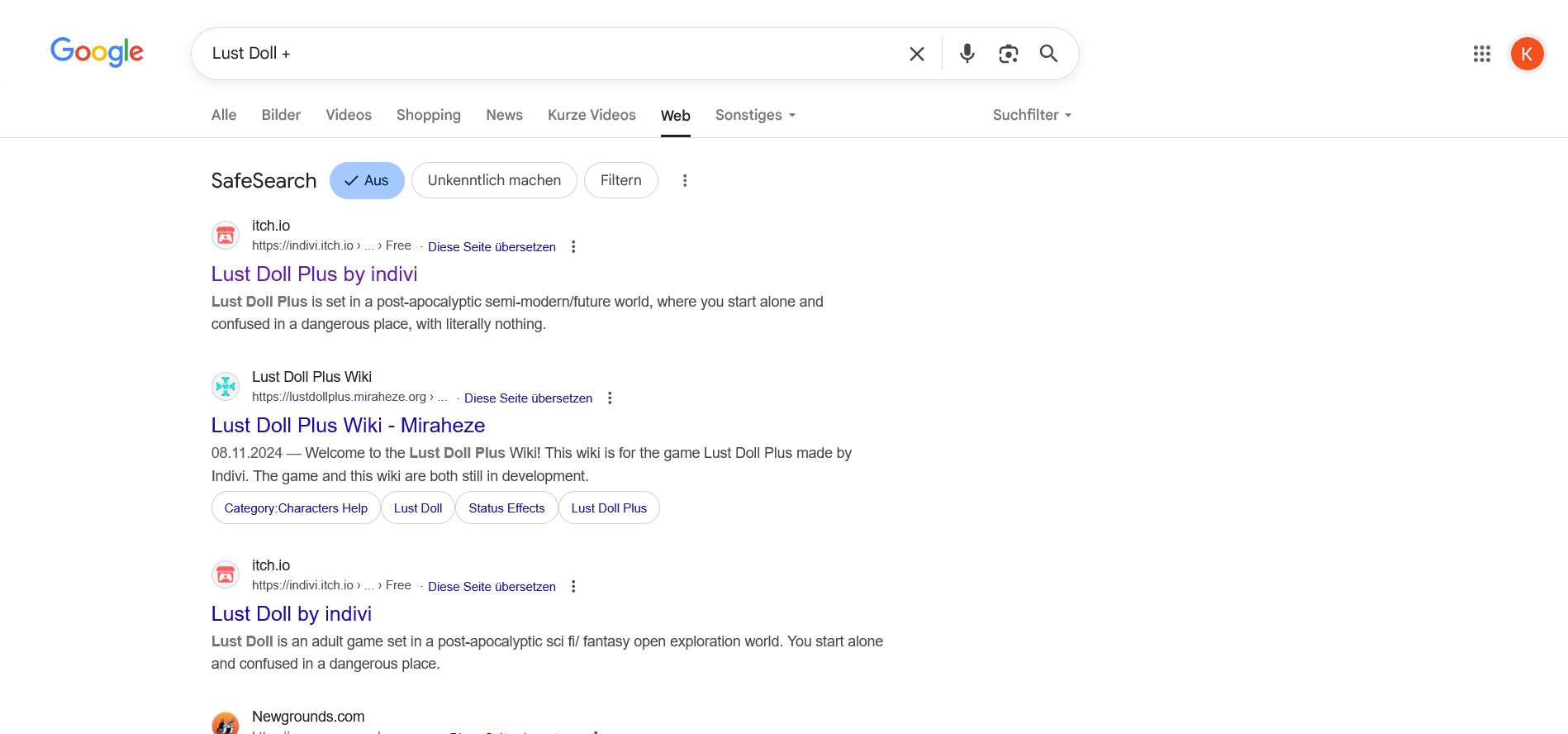Viewport: 1568px width, 734px height.
Task: Open search by image camera icon
Action: pyautogui.click(x=1008, y=54)
